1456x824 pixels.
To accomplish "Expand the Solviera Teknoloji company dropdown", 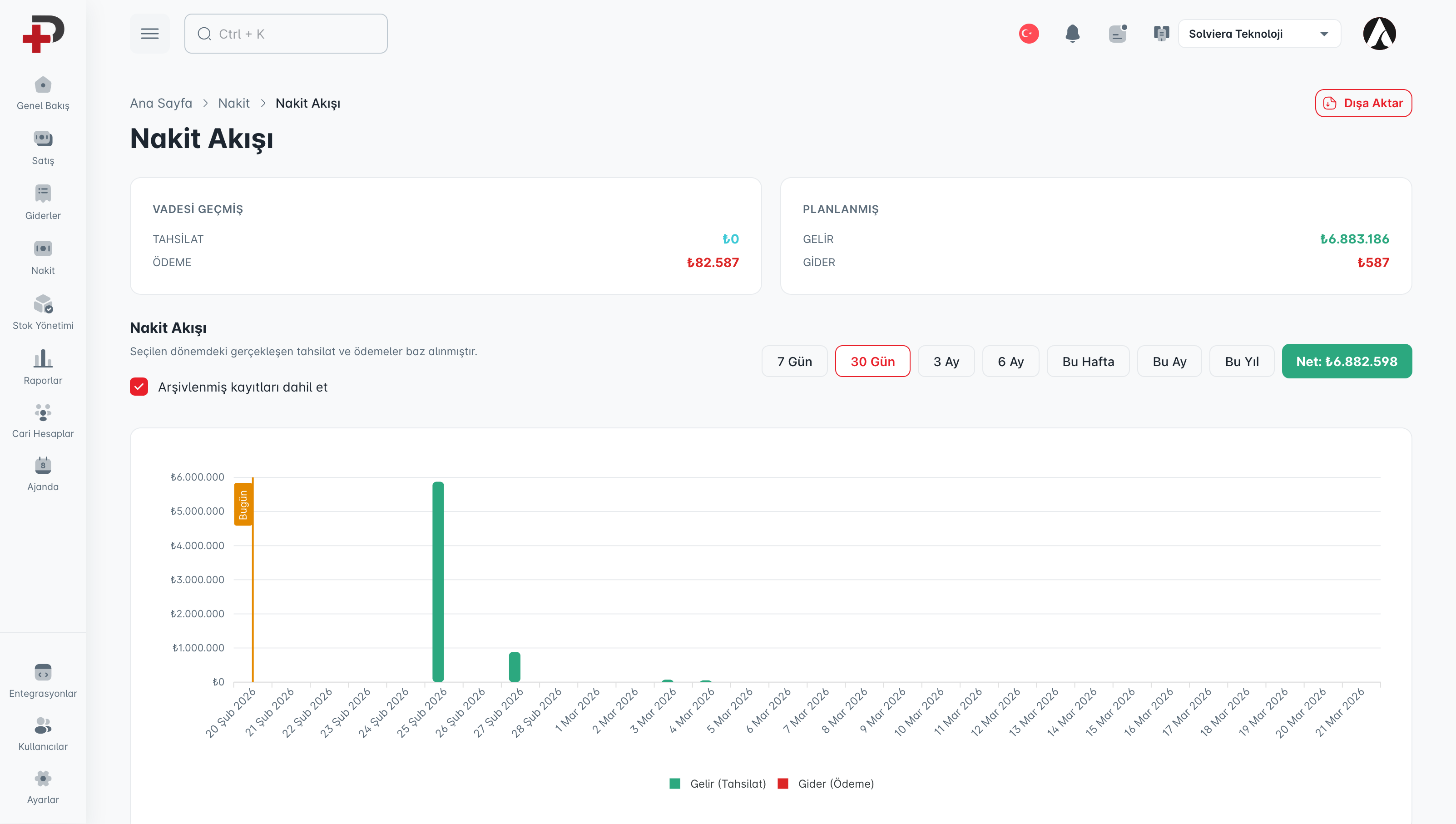I will pyautogui.click(x=1259, y=34).
